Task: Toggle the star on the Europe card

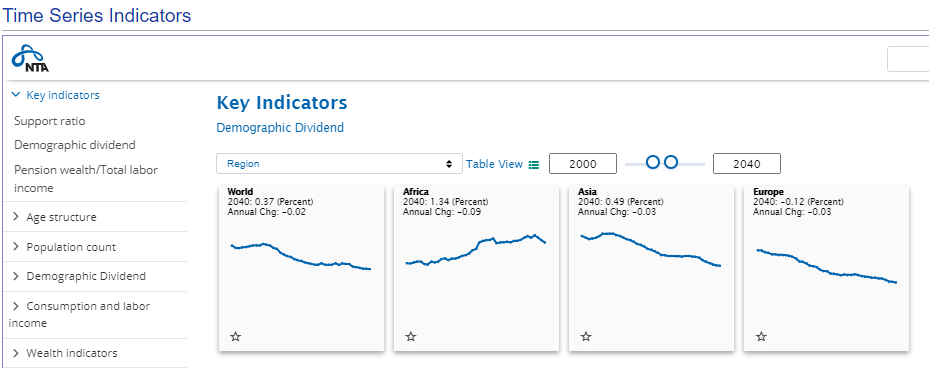Action: pyautogui.click(x=761, y=337)
